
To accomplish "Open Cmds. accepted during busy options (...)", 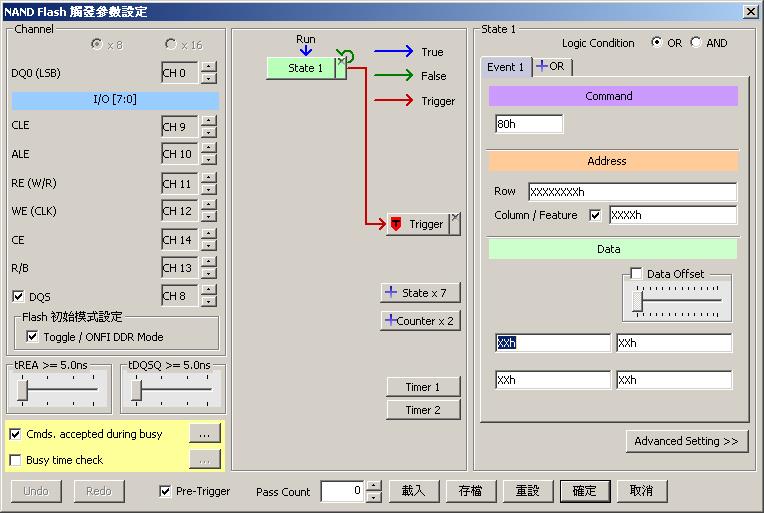I will tap(204, 433).
